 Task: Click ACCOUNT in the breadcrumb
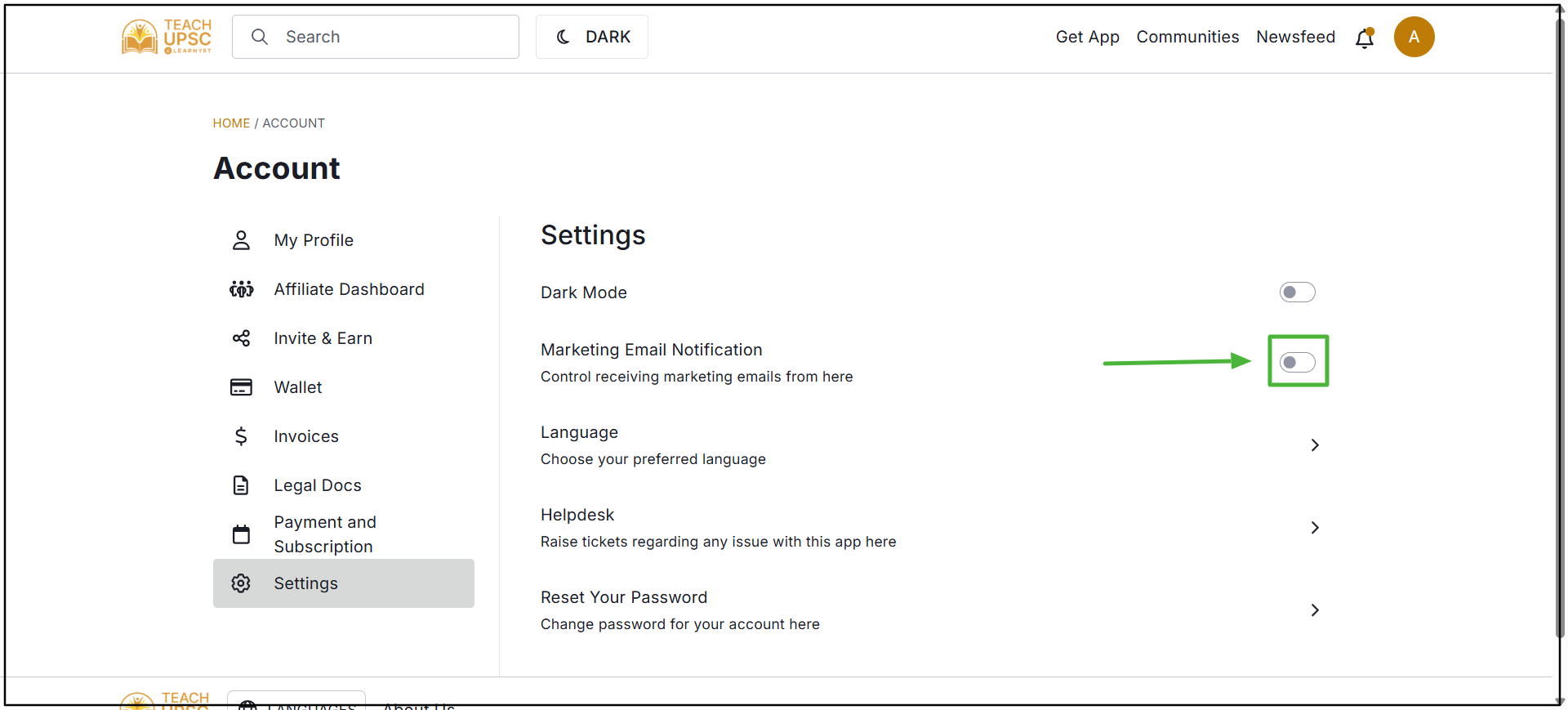tap(293, 123)
